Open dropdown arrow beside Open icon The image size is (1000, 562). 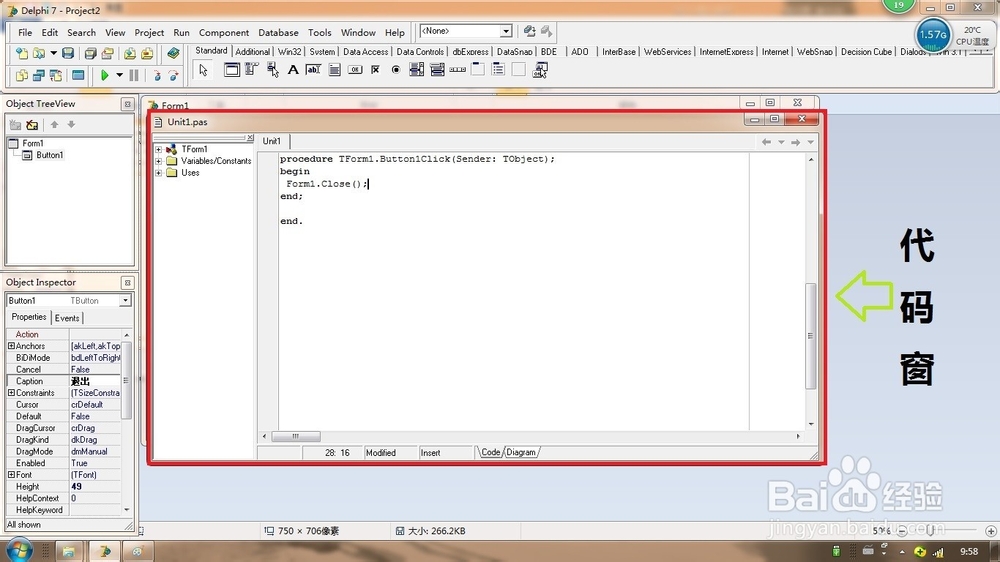click(54, 54)
